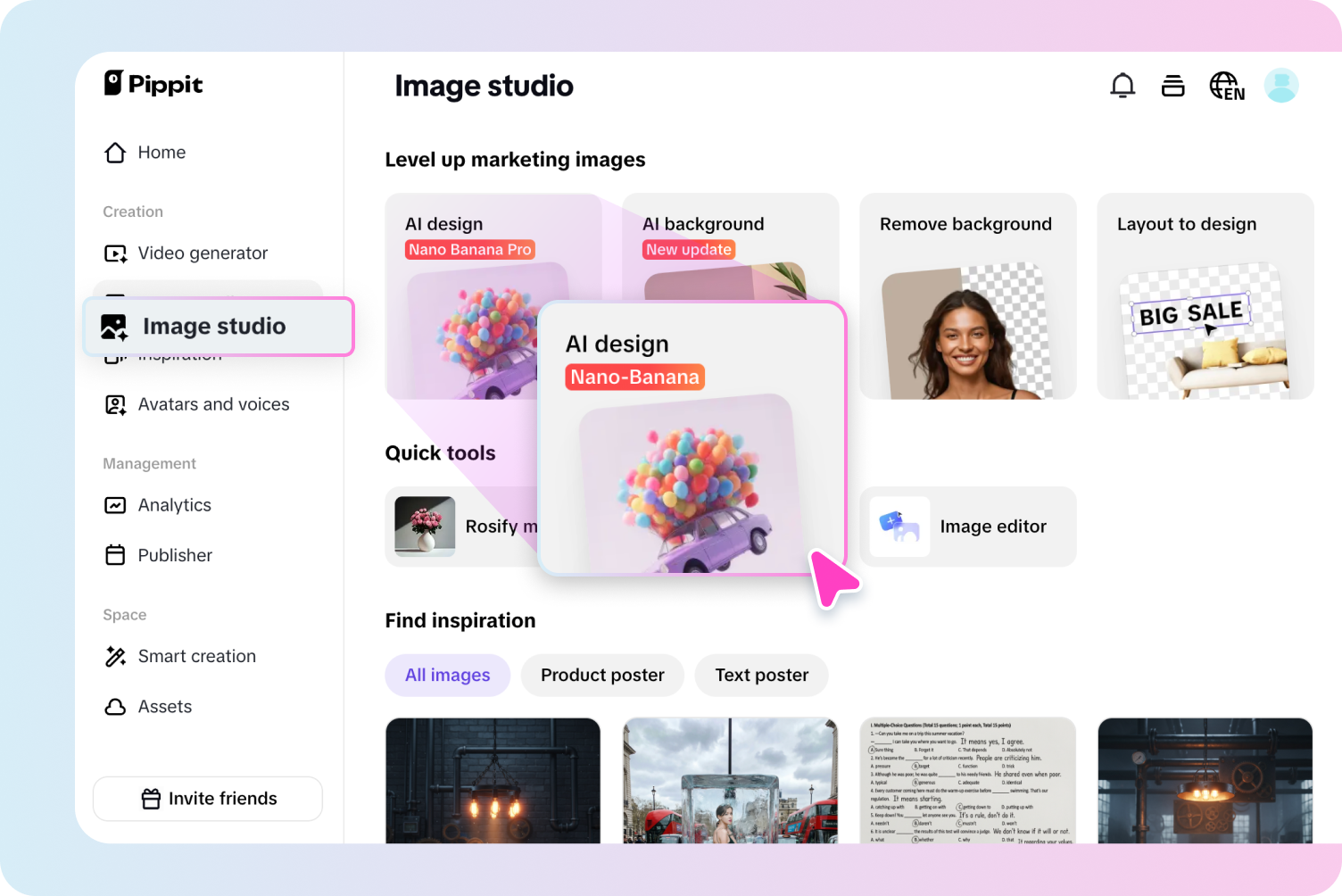Switch to the All images filter
This screenshot has width=1342, height=896.
click(x=447, y=676)
